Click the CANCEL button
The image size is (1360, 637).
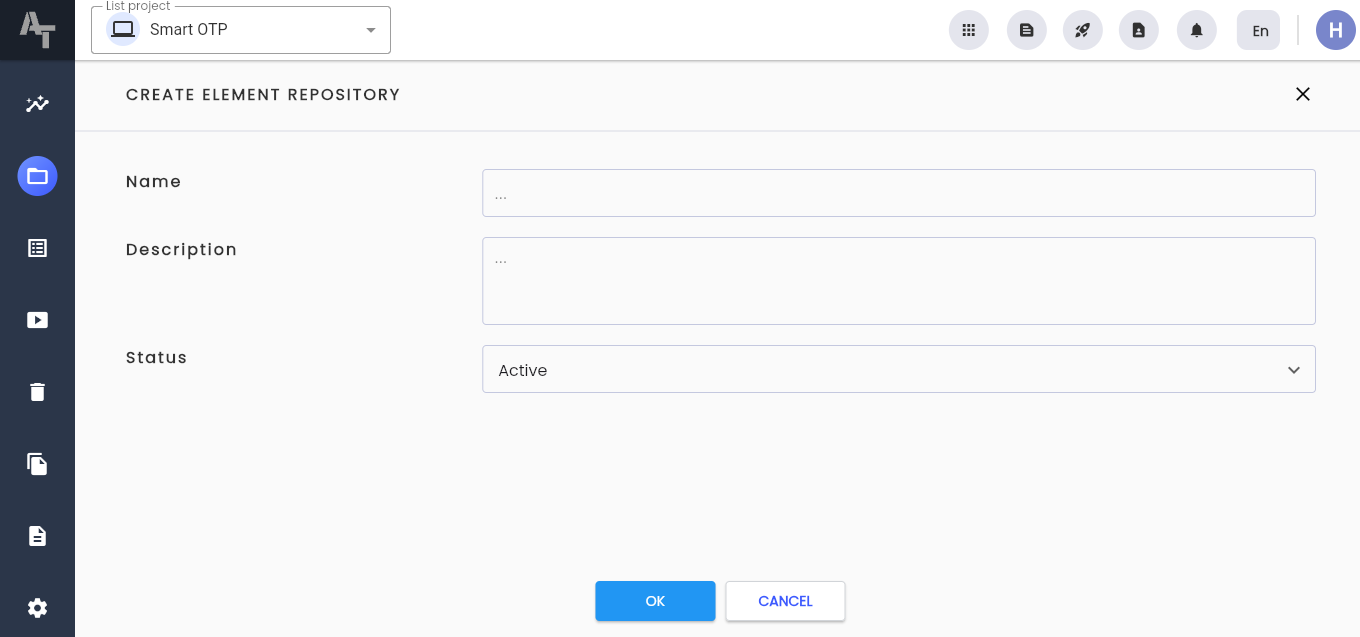point(785,601)
